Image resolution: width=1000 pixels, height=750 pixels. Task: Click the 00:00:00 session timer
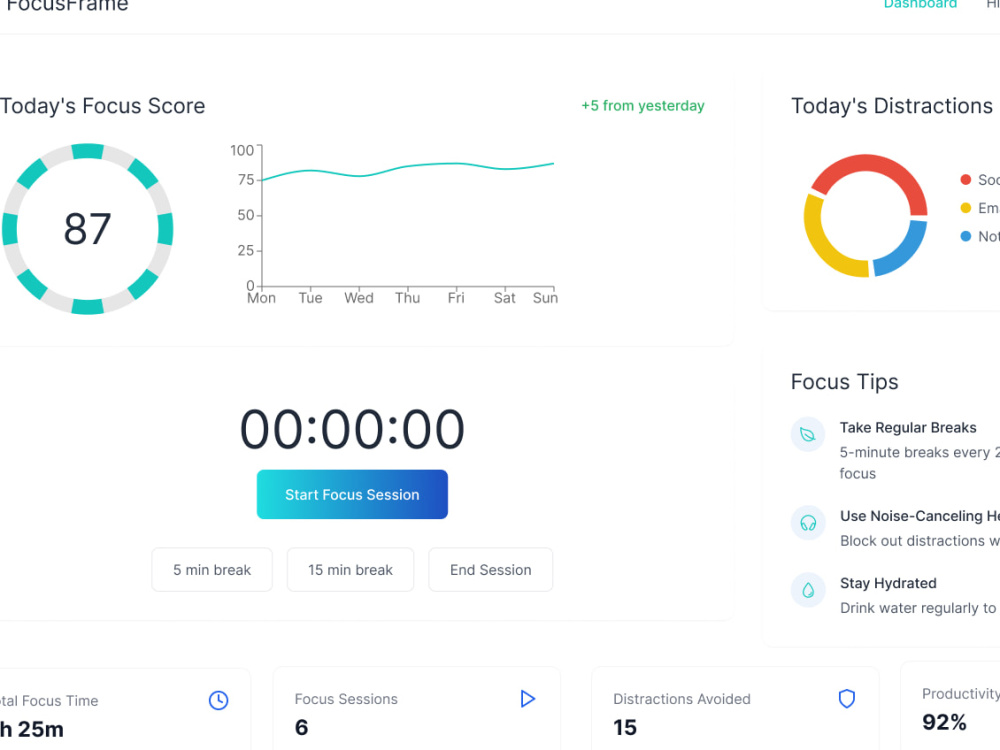pos(352,429)
